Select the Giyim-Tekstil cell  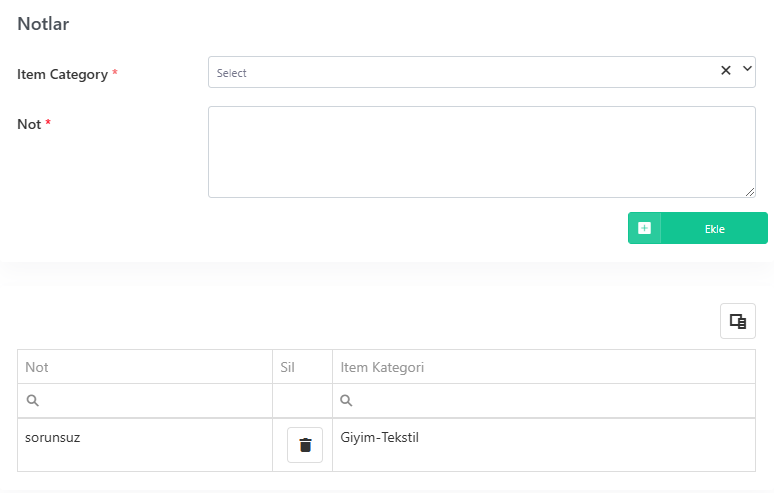pyautogui.click(x=544, y=445)
